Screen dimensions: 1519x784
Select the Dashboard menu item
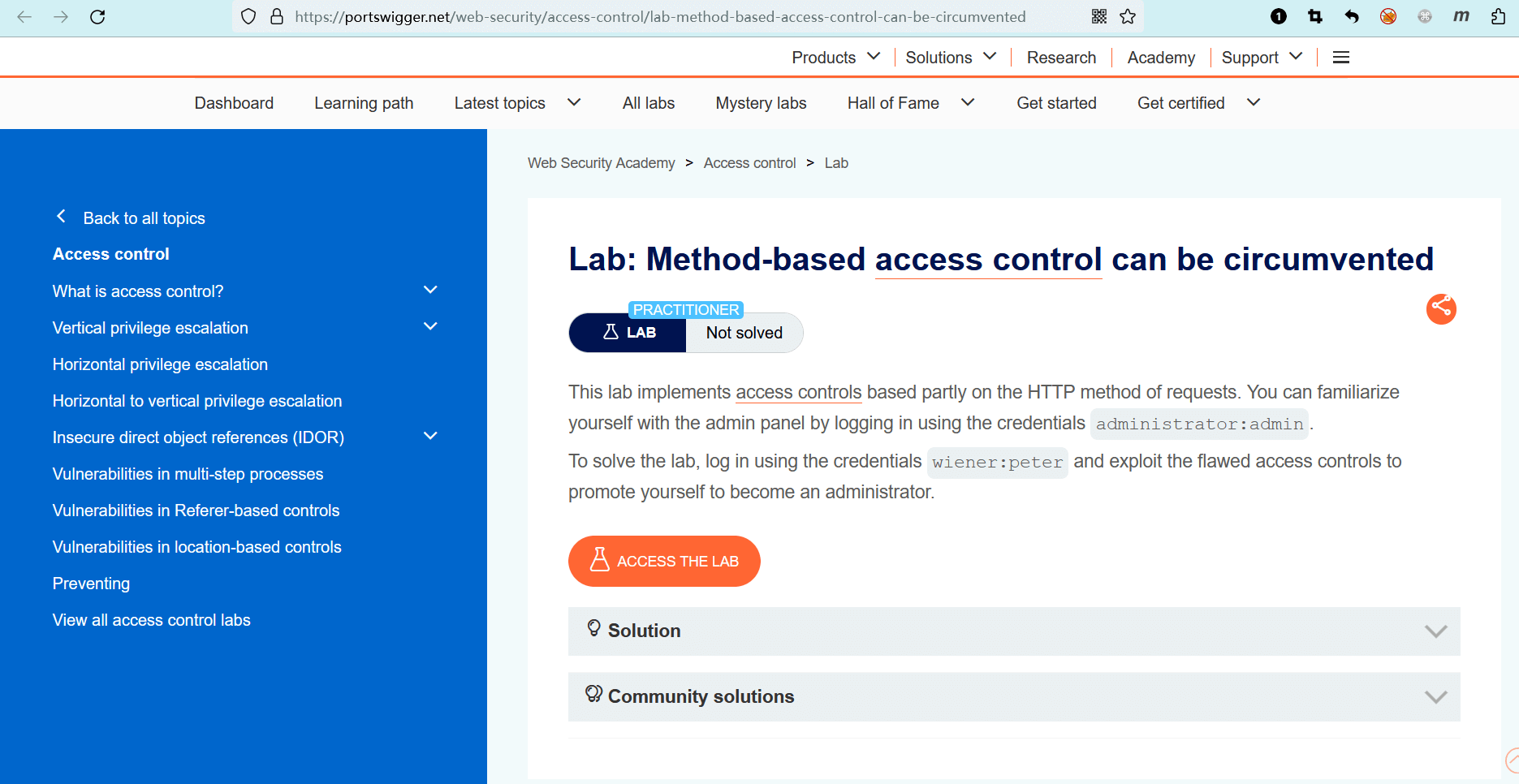234,103
